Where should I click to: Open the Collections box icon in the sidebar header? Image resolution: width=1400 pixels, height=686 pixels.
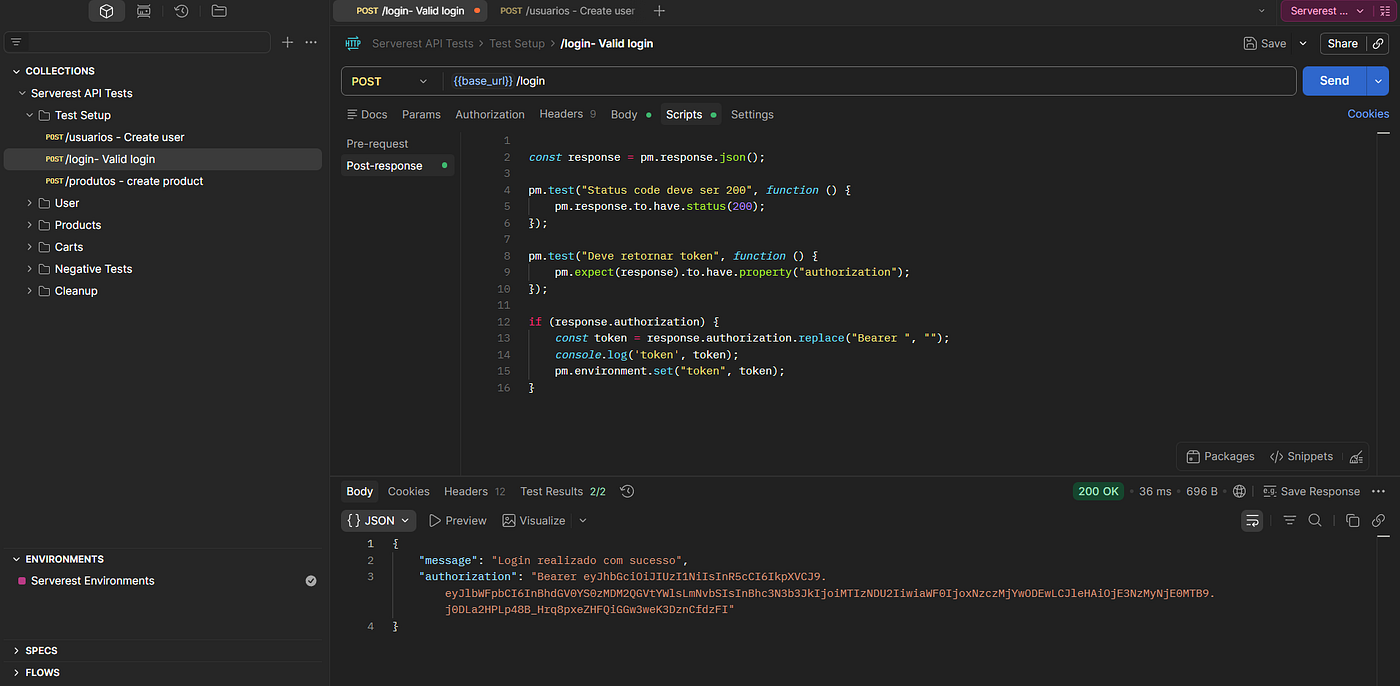(x=106, y=11)
